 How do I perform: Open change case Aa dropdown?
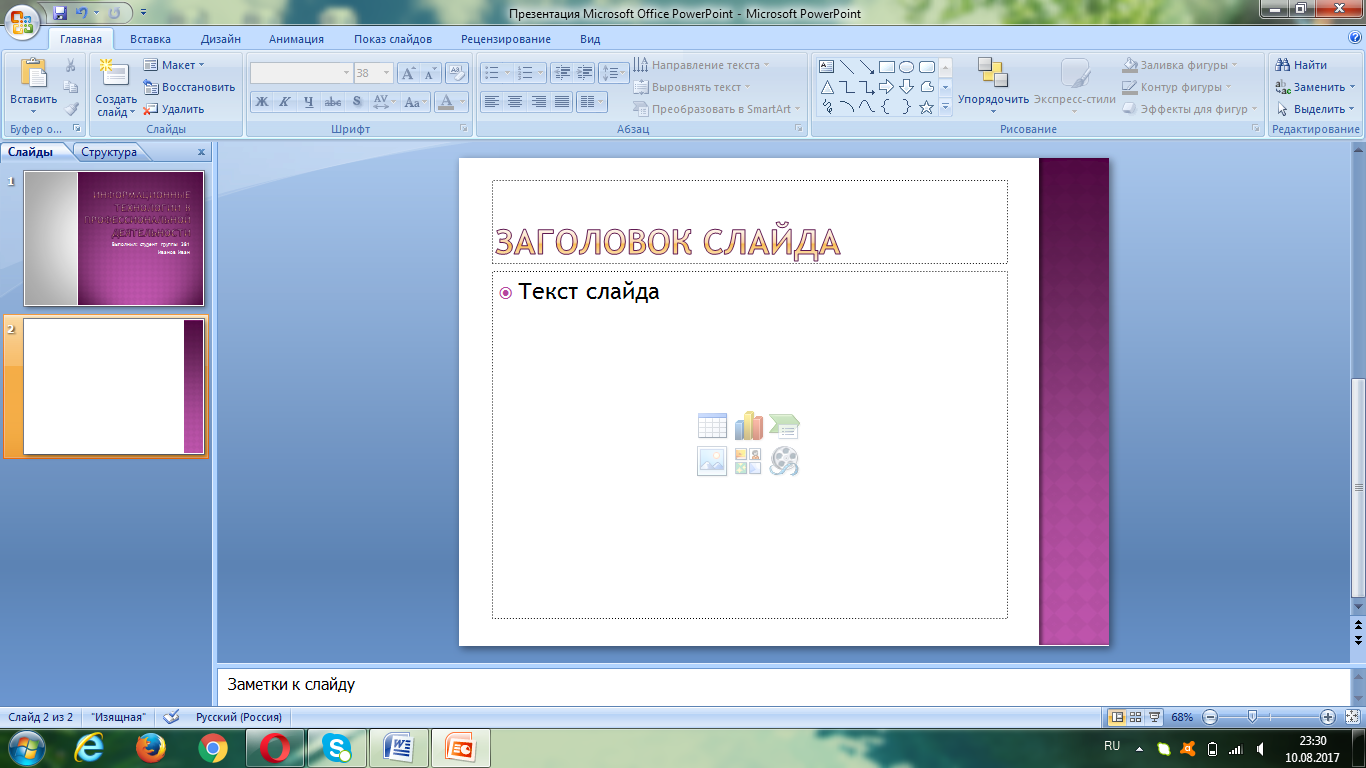pyautogui.click(x=415, y=101)
